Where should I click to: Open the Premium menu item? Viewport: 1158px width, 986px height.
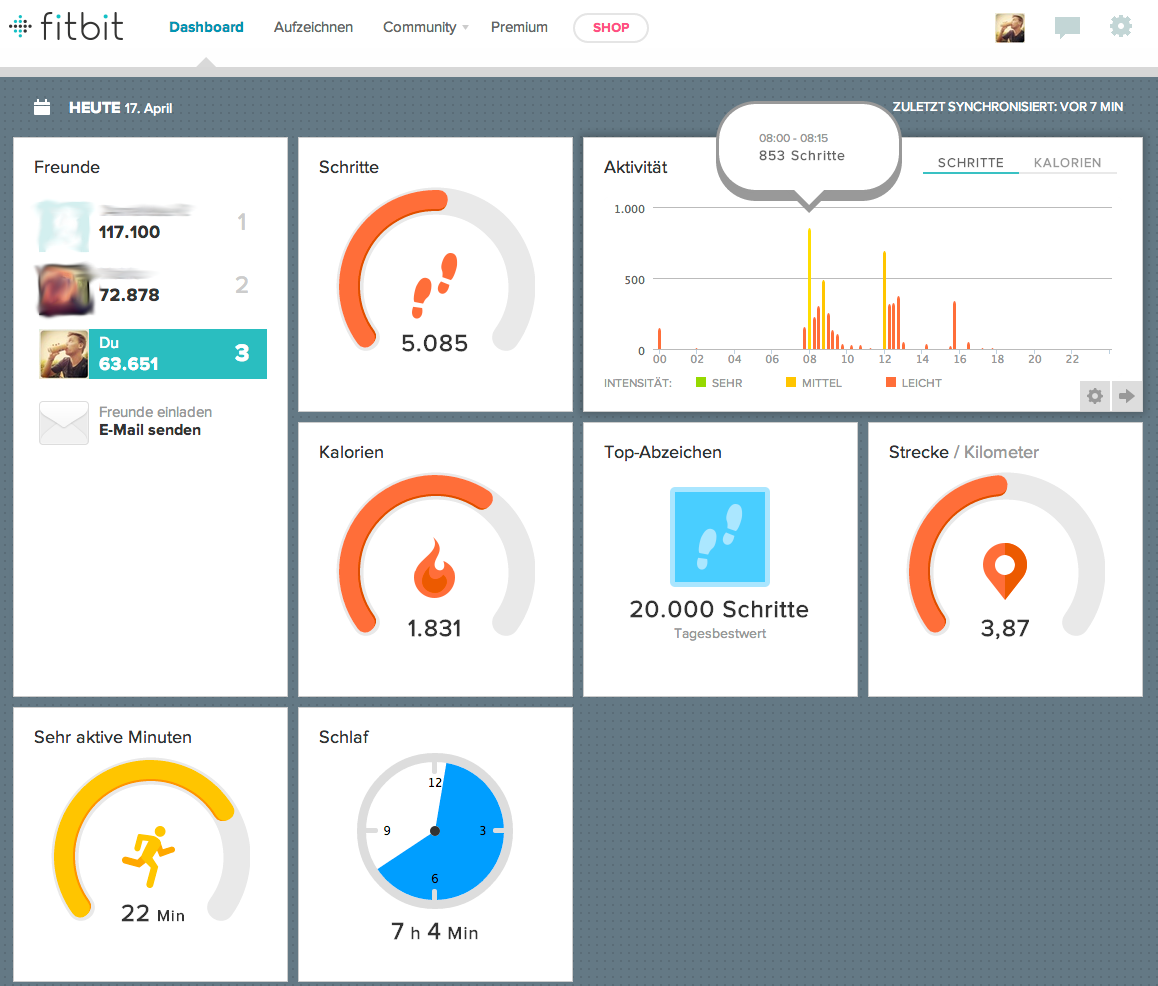519,28
